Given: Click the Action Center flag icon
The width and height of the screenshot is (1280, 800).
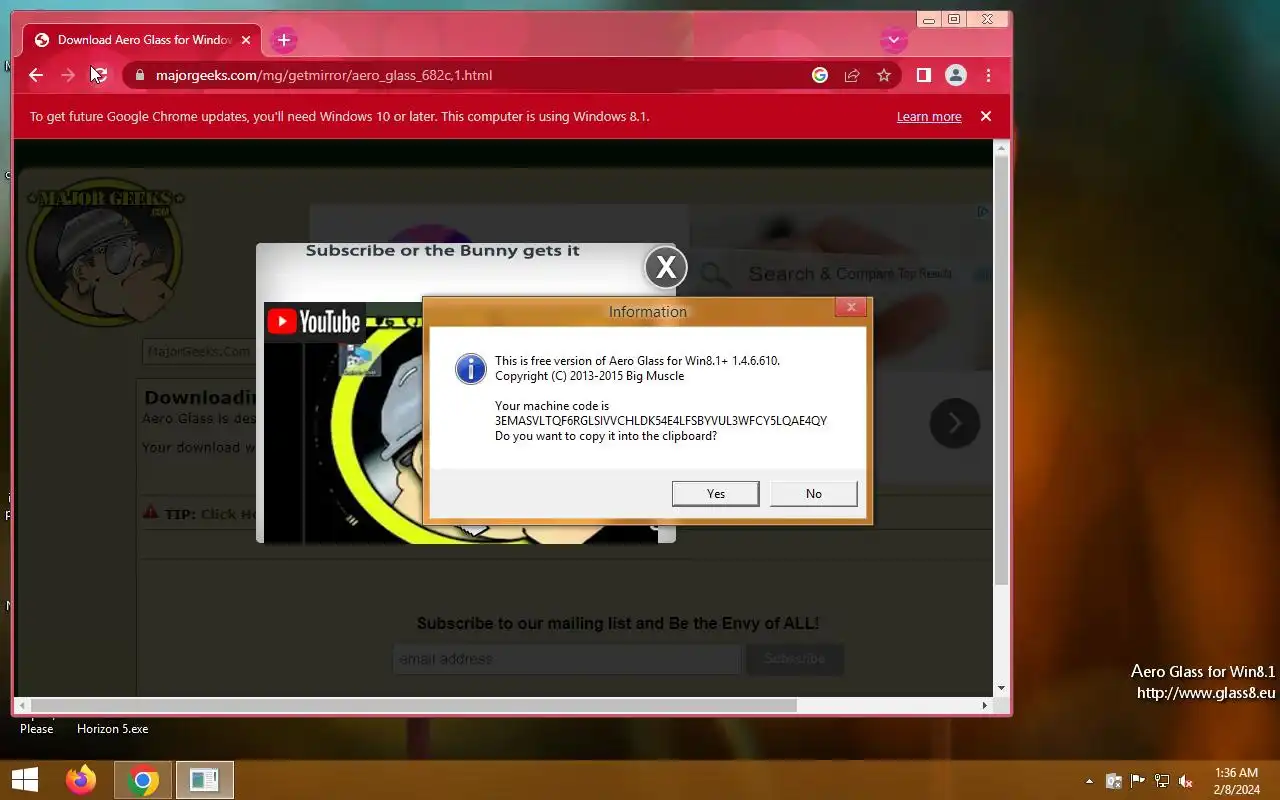Looking at the screenshot, I should [1138, 781].
